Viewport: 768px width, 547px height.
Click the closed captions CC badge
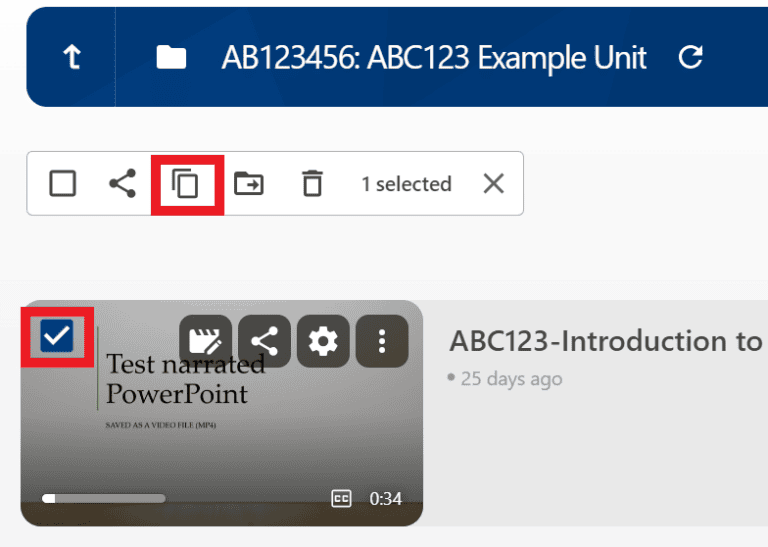tap(341, 498)
